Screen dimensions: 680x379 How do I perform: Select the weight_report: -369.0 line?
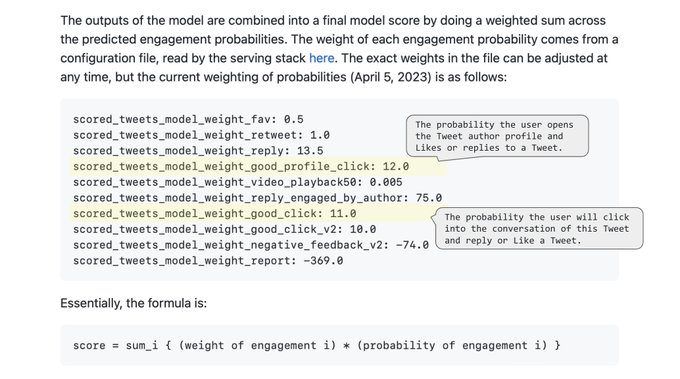pyautogui.click(x=208, y=261)
